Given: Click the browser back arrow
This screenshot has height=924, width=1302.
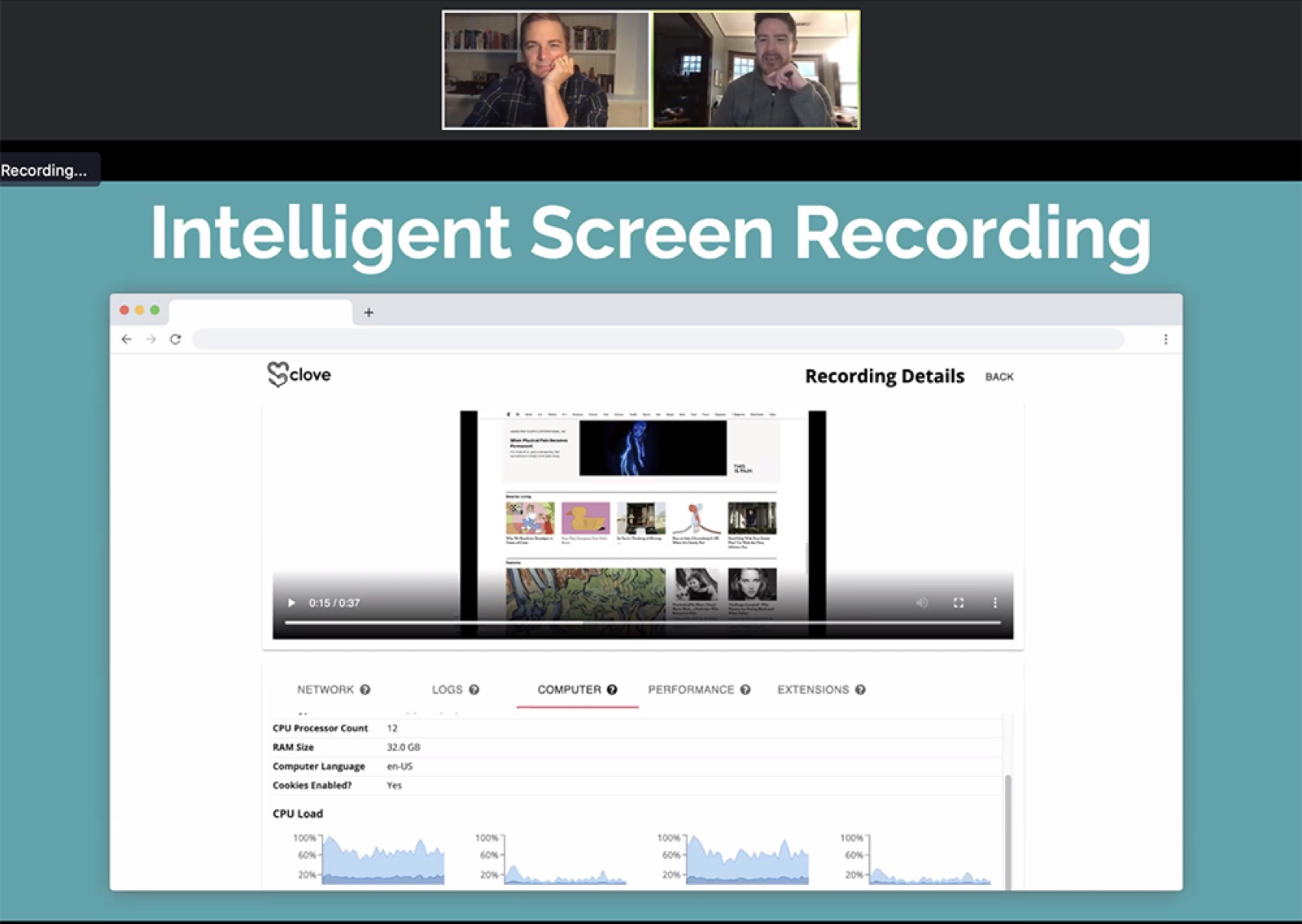Looking at the screenshot, I should (x=126, y=339).
